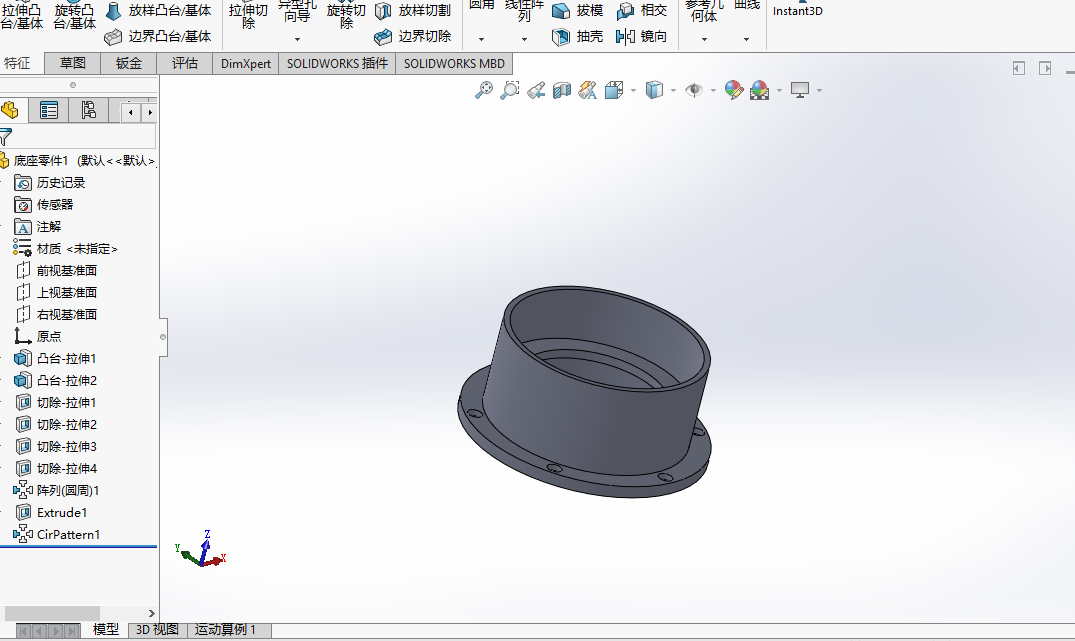This screenshot has width=1075, height=641.
Task: Open the 线性阵列 pattern dropdown arrow
Action: coord(524,39)
